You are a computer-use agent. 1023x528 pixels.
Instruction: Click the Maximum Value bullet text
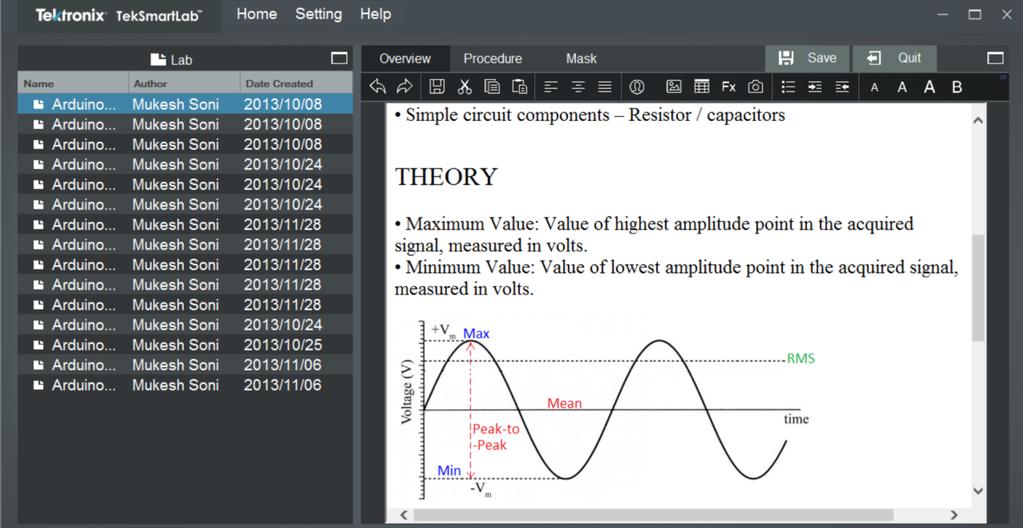point(654,235)
